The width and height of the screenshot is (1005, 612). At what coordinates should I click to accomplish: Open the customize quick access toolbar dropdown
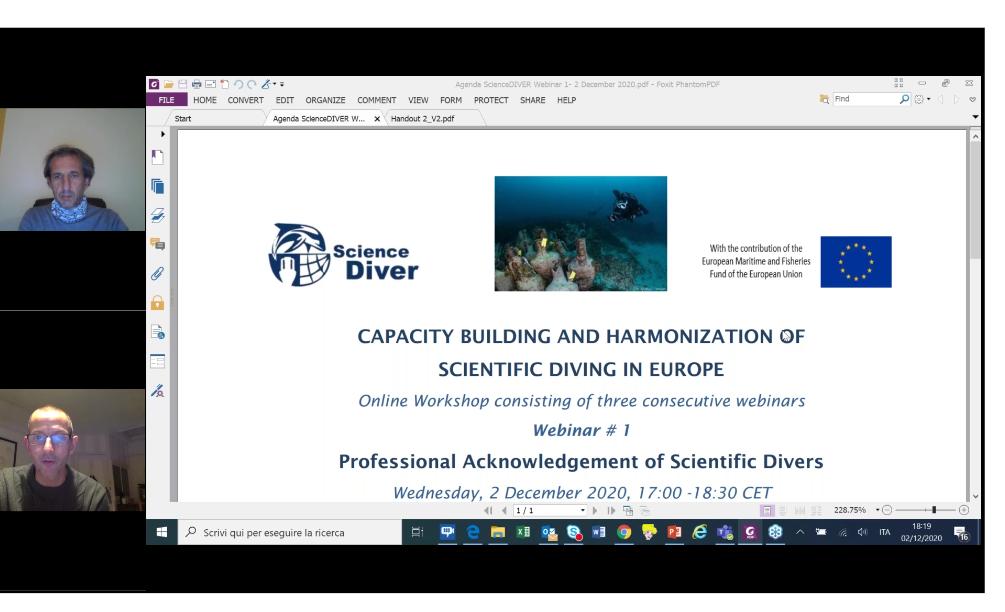click(x=282, y=85)
